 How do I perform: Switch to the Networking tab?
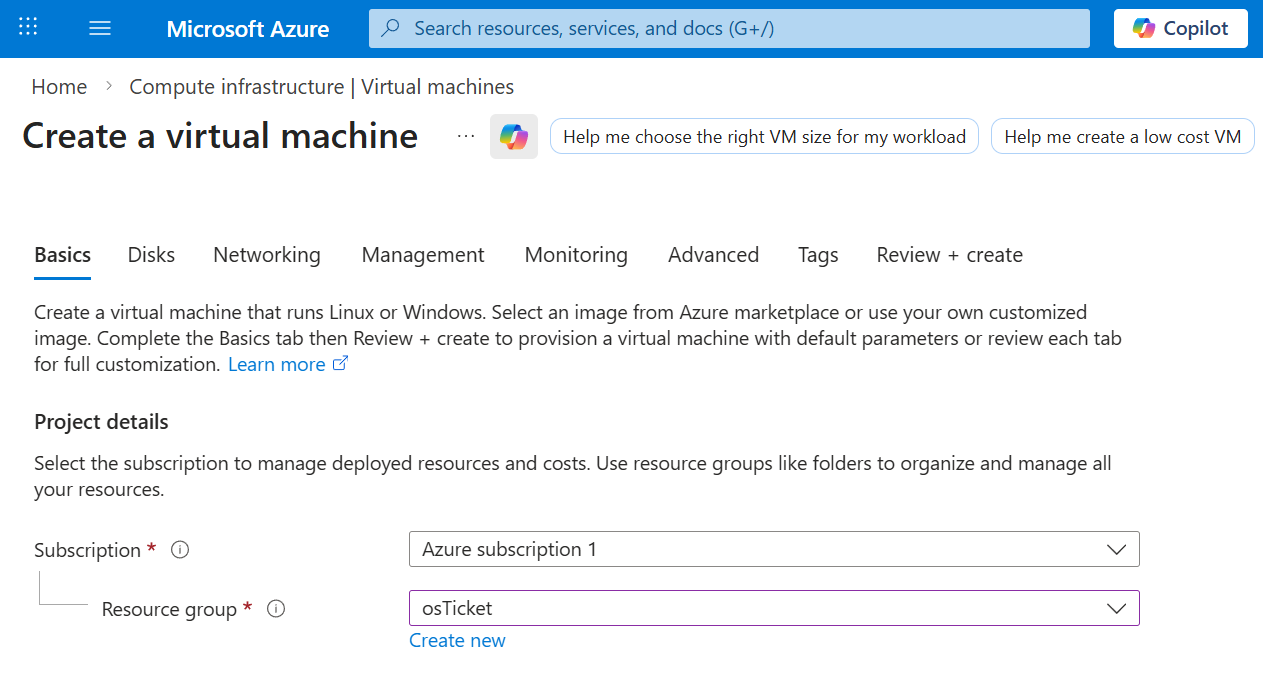pos(267,255)
